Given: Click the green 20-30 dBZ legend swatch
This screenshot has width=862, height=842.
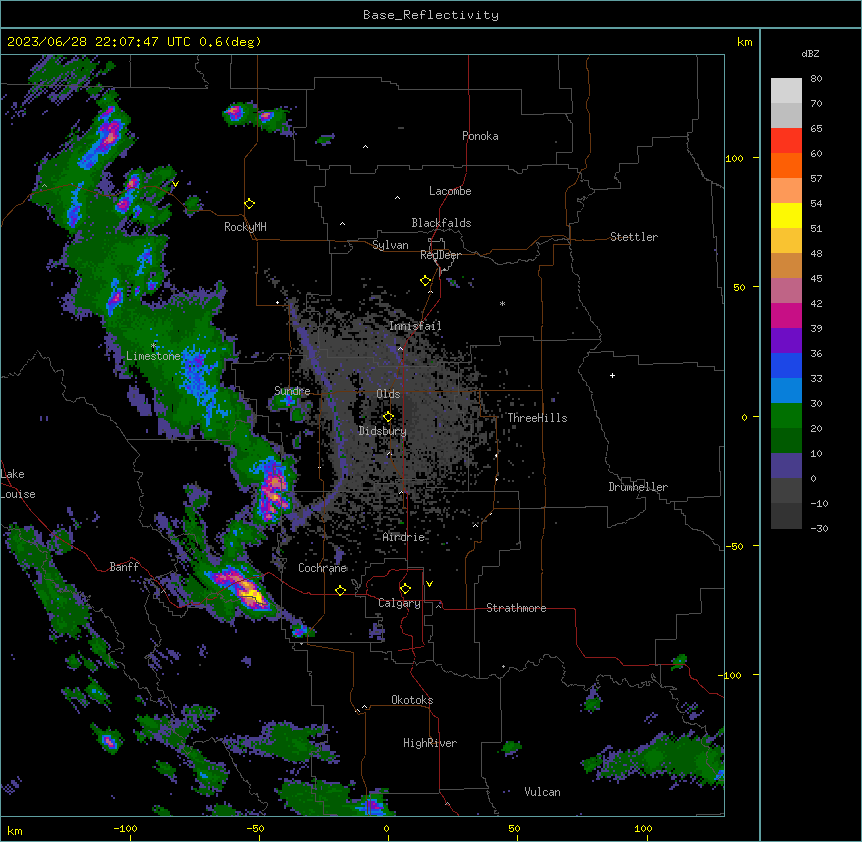Looking at the screenshot, I should point(786,416).
